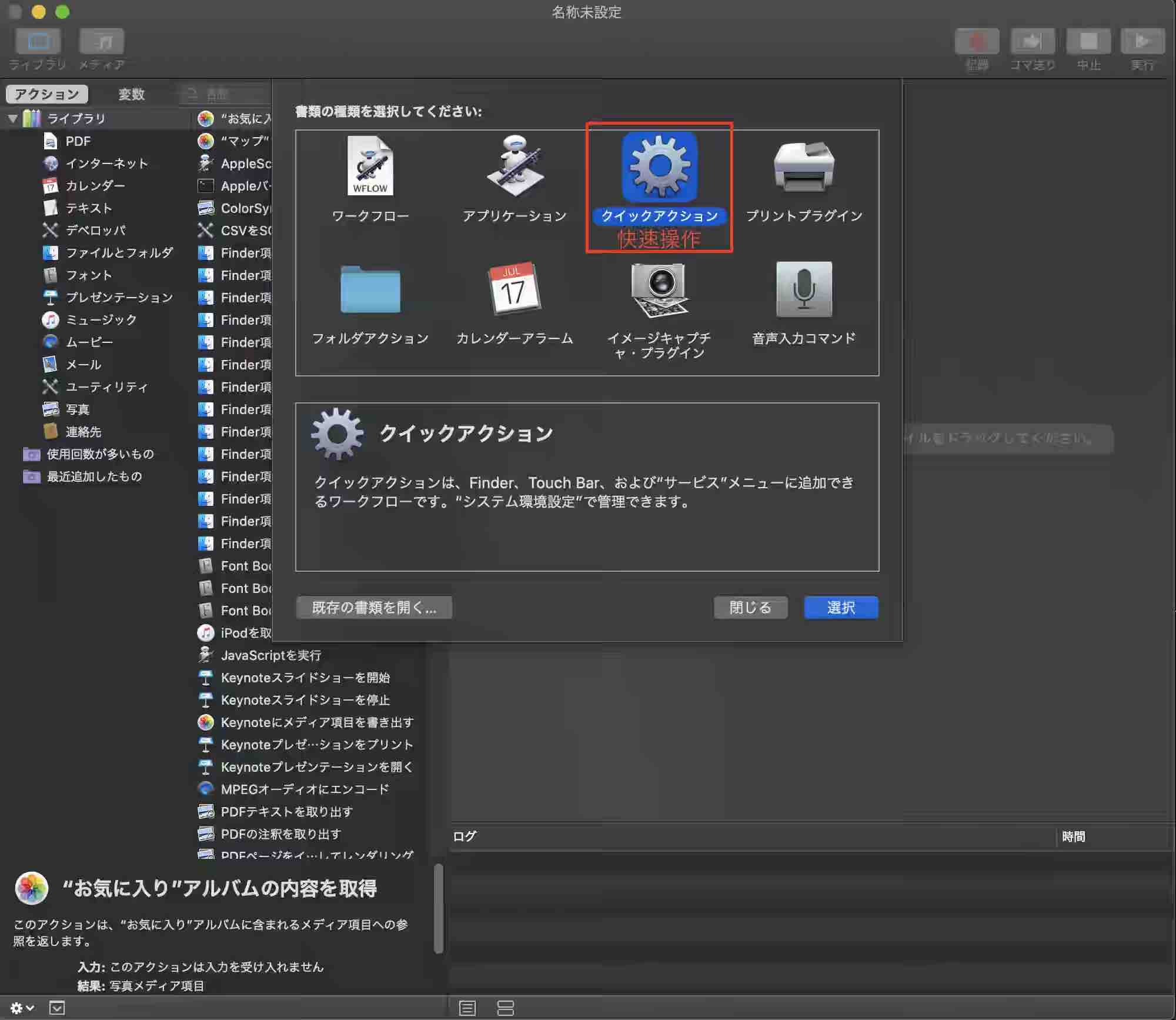Choose the 音声入力コマンド microphone icon
Image resolution: width=1176 pixels, height=1020 pixels.
click(x=804, y=289)
